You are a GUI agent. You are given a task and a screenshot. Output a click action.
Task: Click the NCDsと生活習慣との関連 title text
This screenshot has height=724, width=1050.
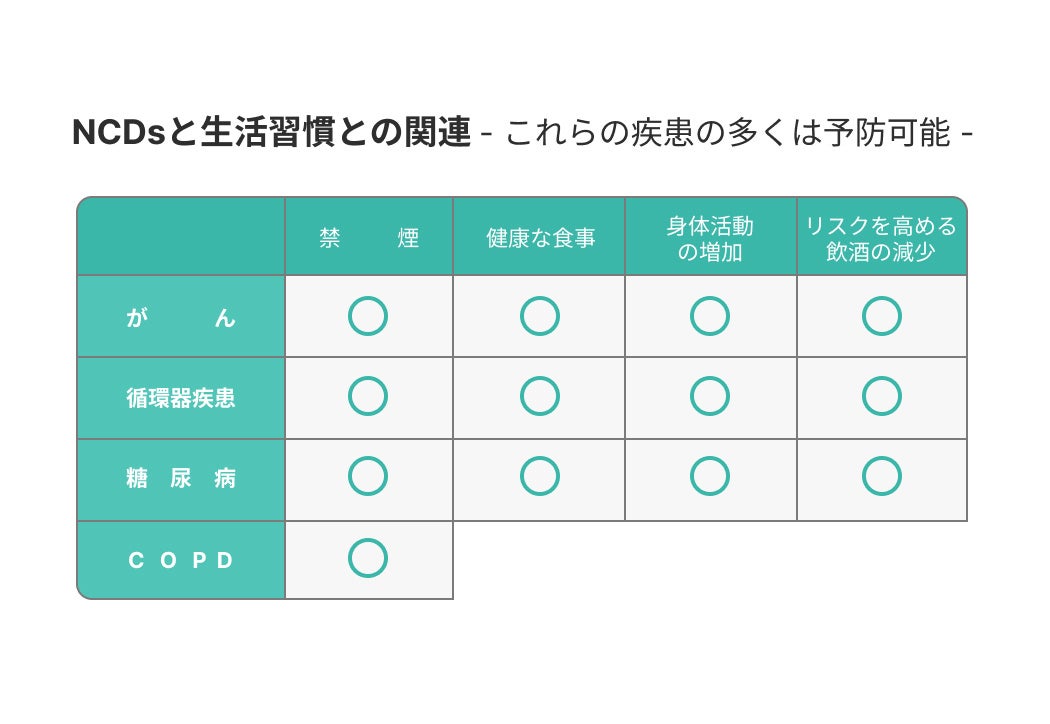click(271, 133)
